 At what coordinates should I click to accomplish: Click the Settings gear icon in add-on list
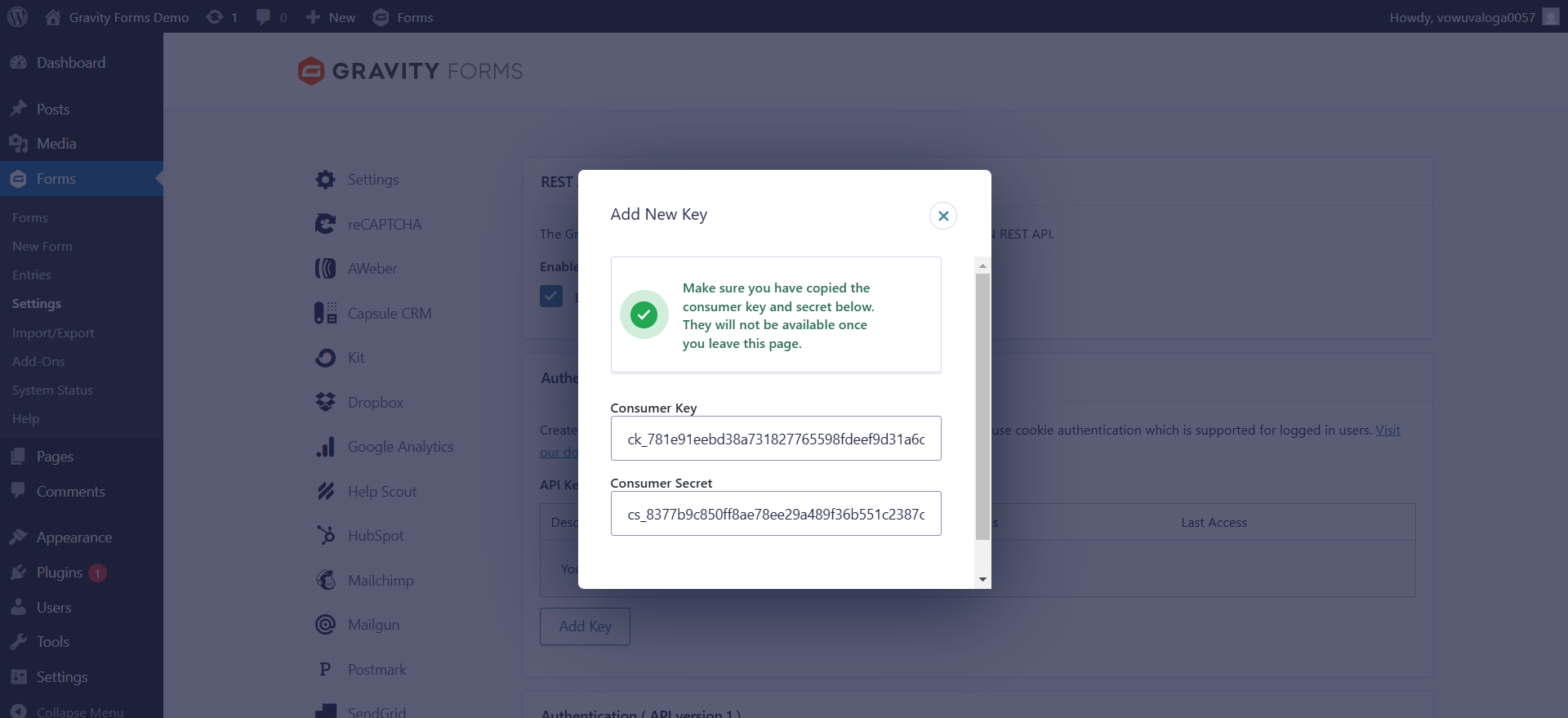point(325,180)
